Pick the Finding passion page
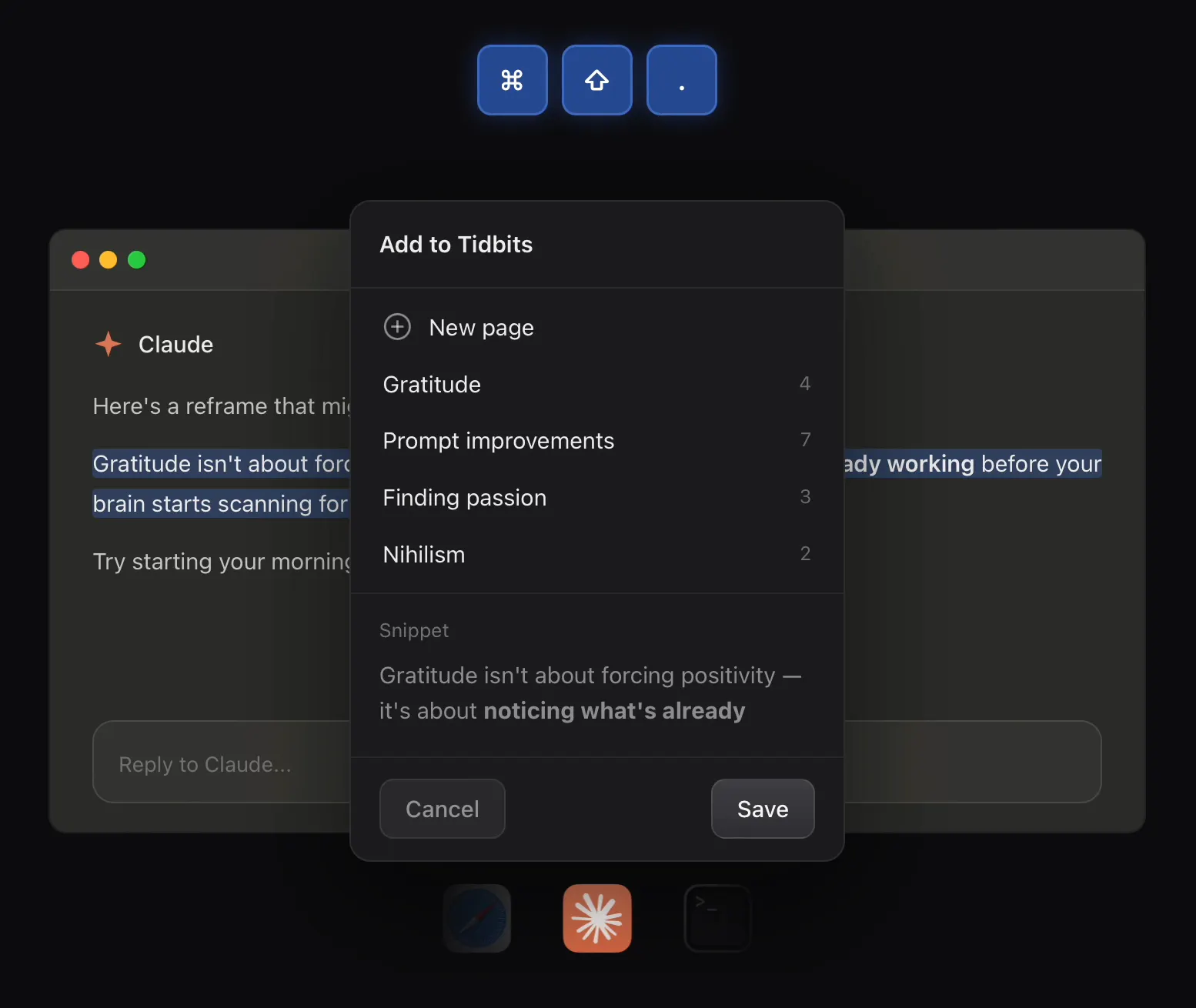Screen dimensions: 1196x1008 597,498
